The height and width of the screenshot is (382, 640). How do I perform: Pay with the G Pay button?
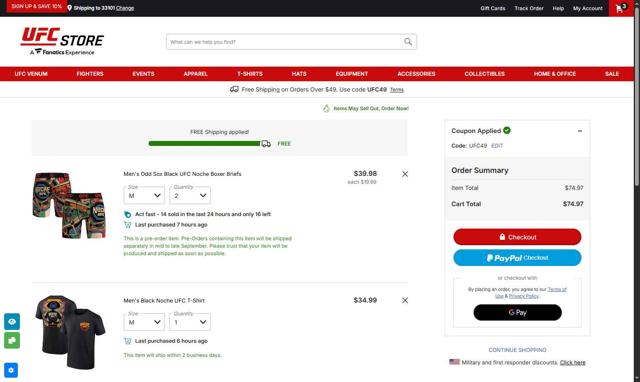pyautogui.click(x=517, y=313)
